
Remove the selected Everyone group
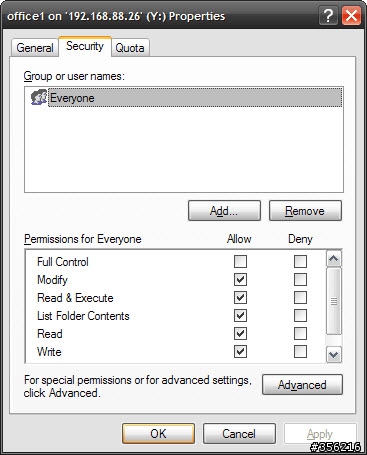[305, 211]
